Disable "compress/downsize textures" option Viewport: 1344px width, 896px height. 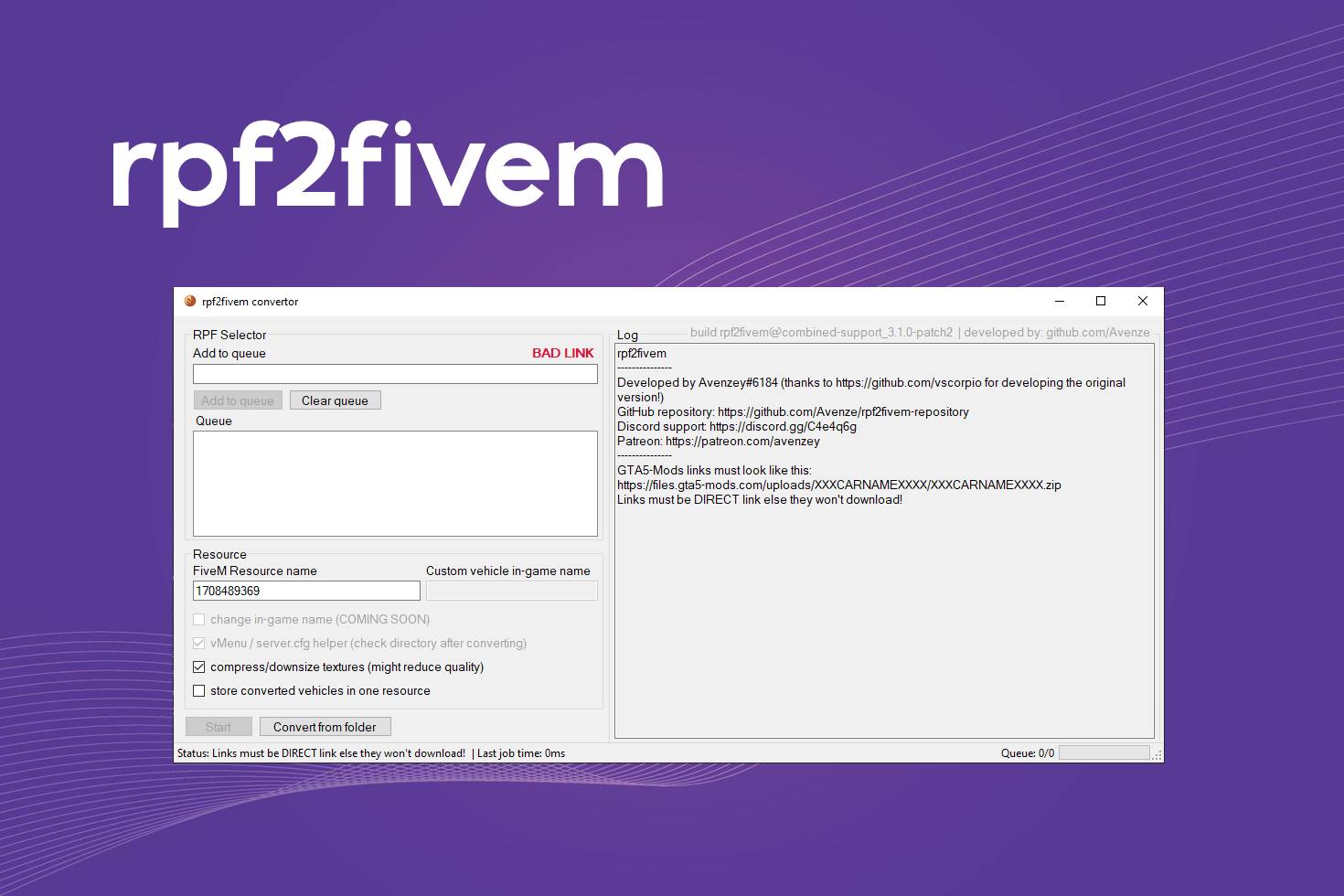click(199, 667)
